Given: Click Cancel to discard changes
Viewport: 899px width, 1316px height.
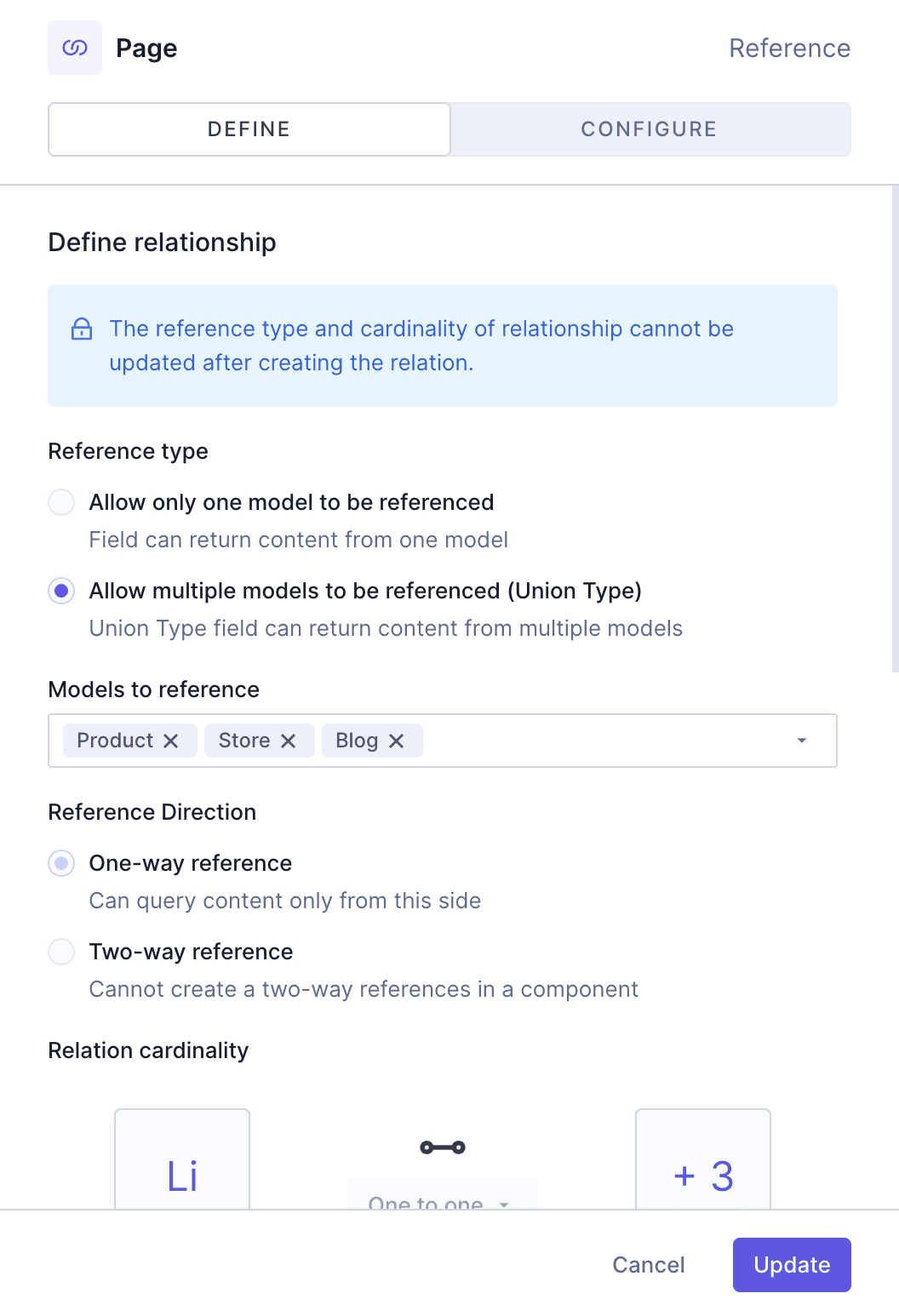Looking at the screenshot, I should point(648,1265).
